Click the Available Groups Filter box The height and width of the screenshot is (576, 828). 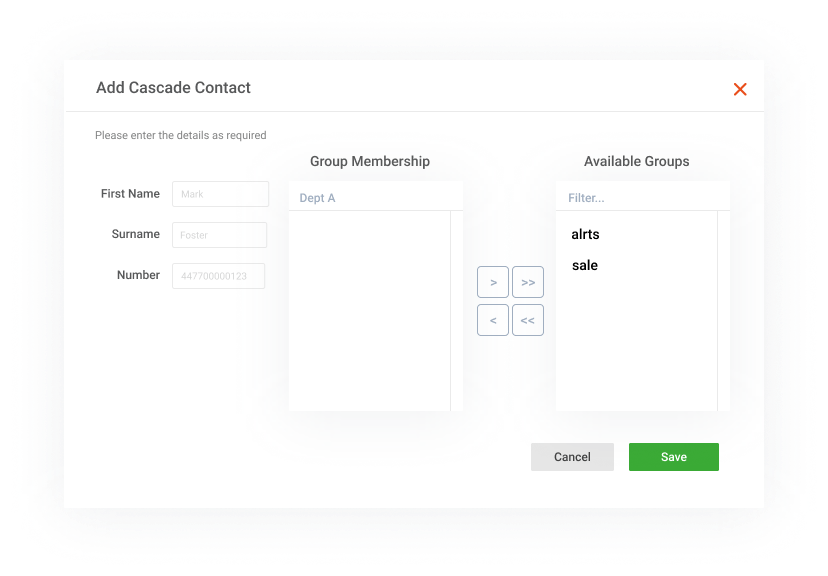click(642, 198)
